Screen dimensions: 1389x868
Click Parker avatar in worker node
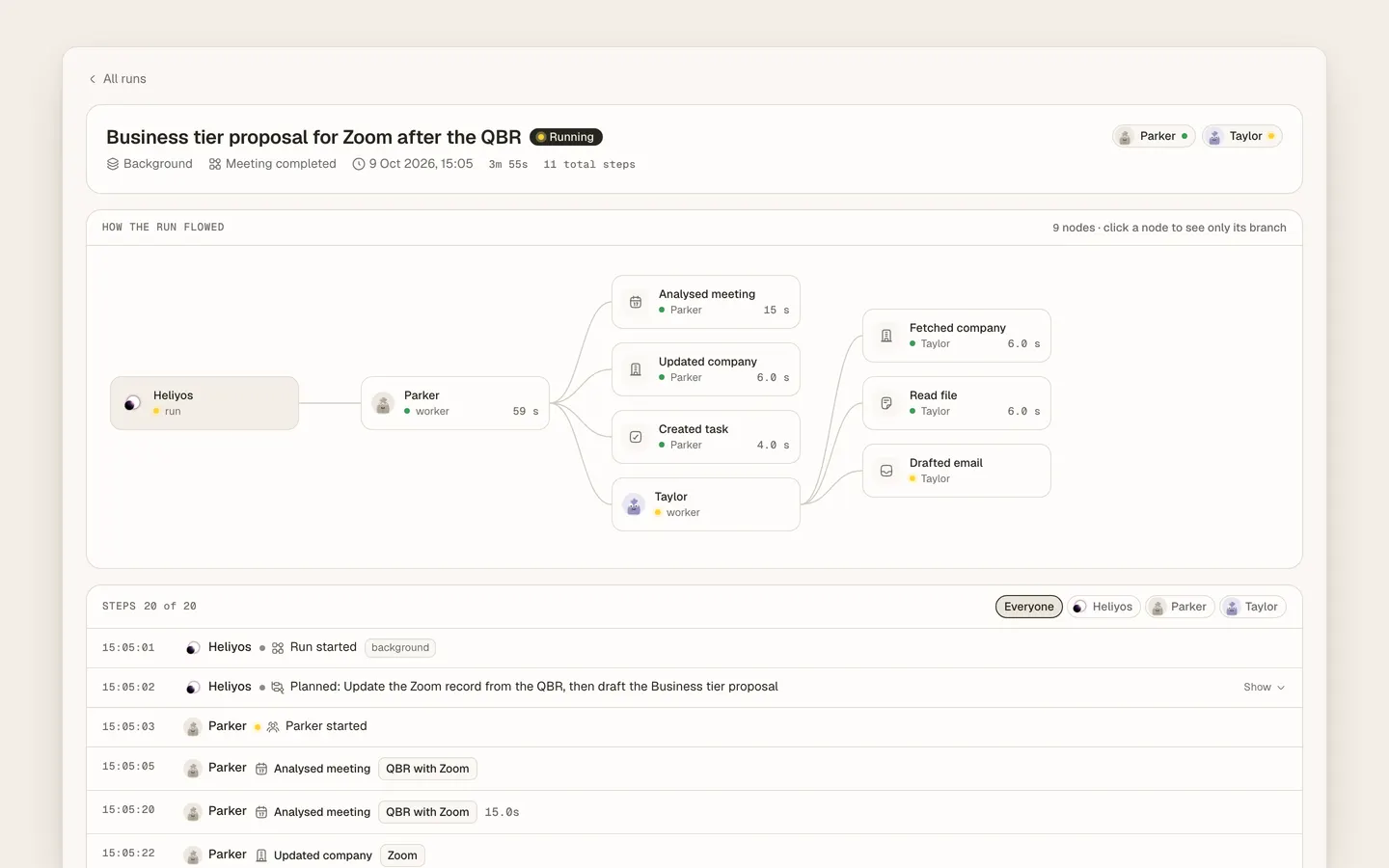[x=383, y=403]
